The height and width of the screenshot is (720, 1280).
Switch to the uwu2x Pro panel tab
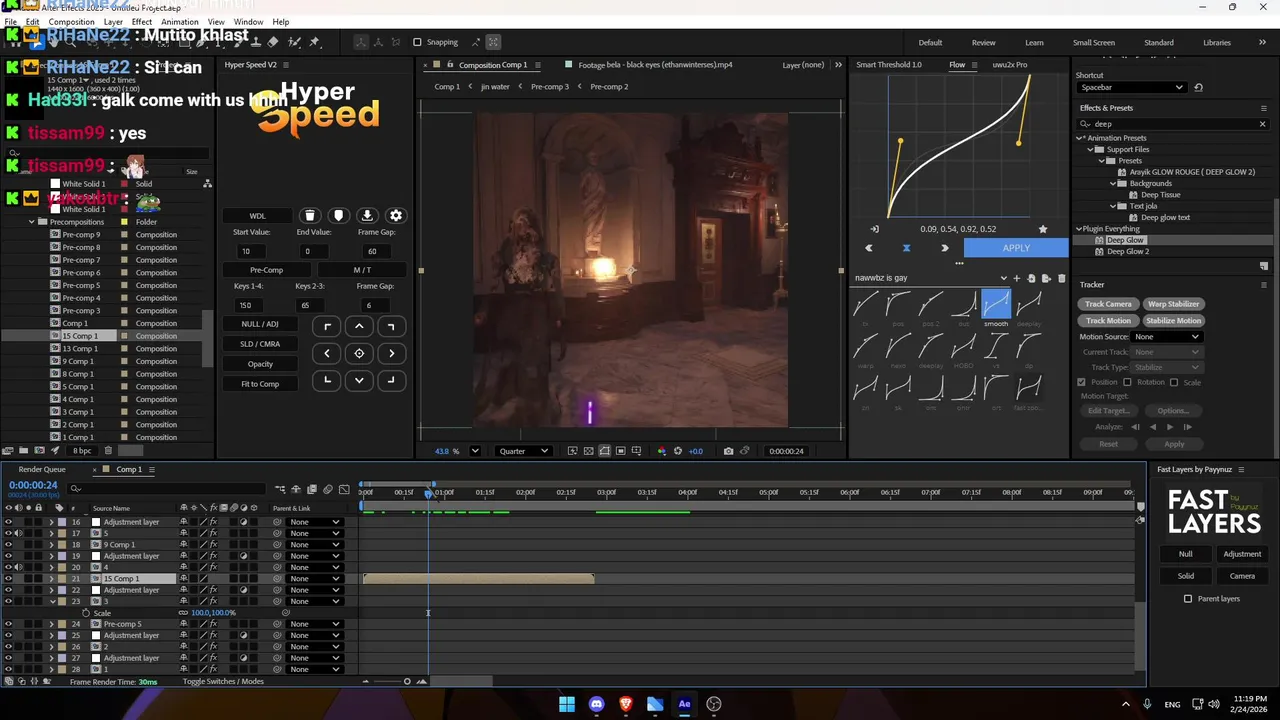pyautogui.click(x=1010, y=65)
